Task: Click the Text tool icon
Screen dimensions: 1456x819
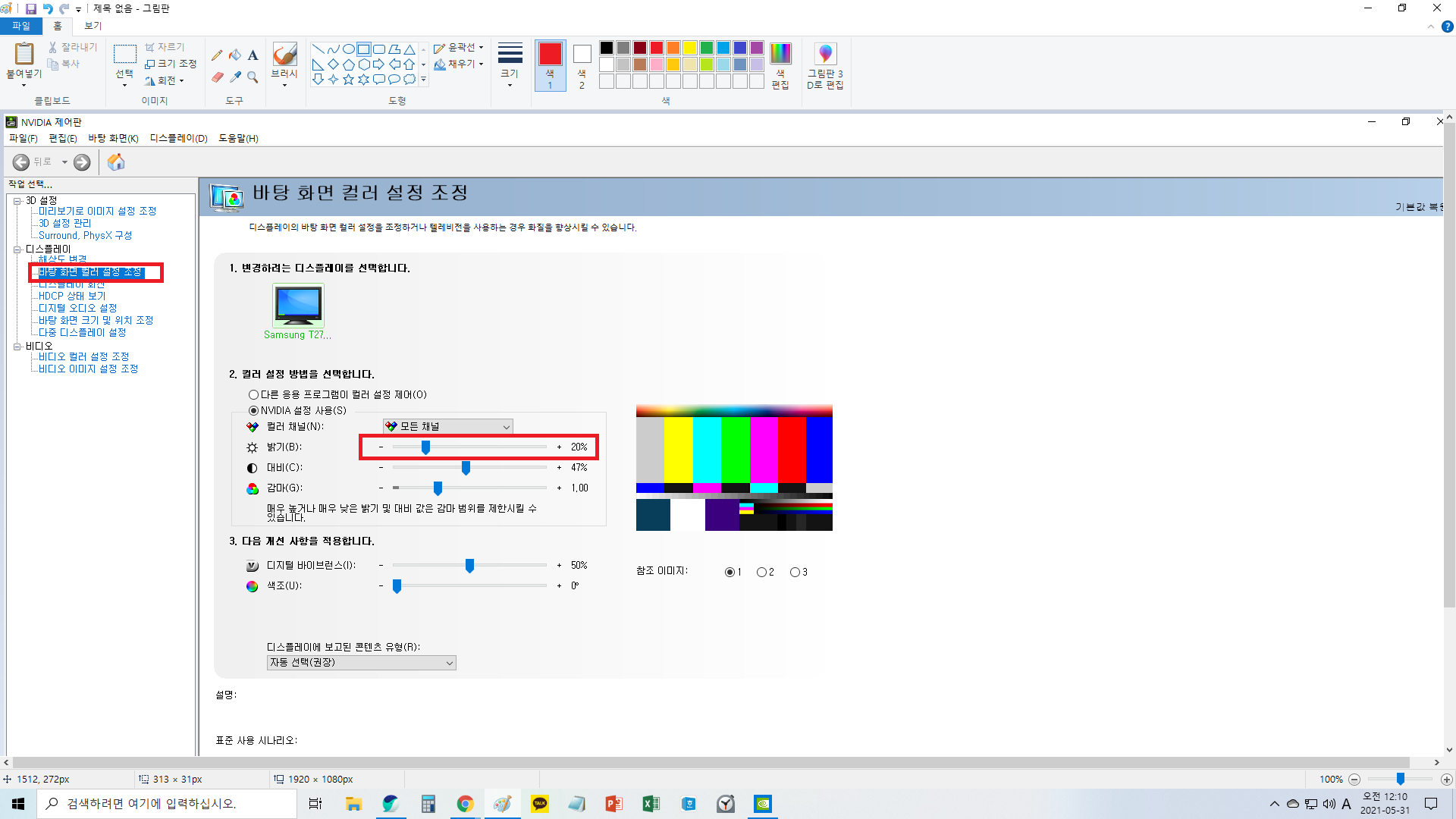Action: pos(253,55)
